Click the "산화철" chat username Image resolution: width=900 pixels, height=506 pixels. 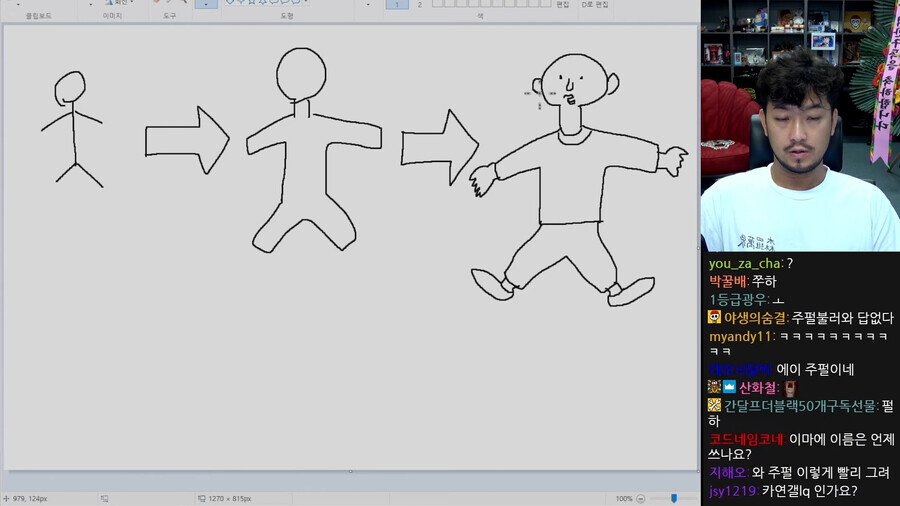tap(758, 388)
